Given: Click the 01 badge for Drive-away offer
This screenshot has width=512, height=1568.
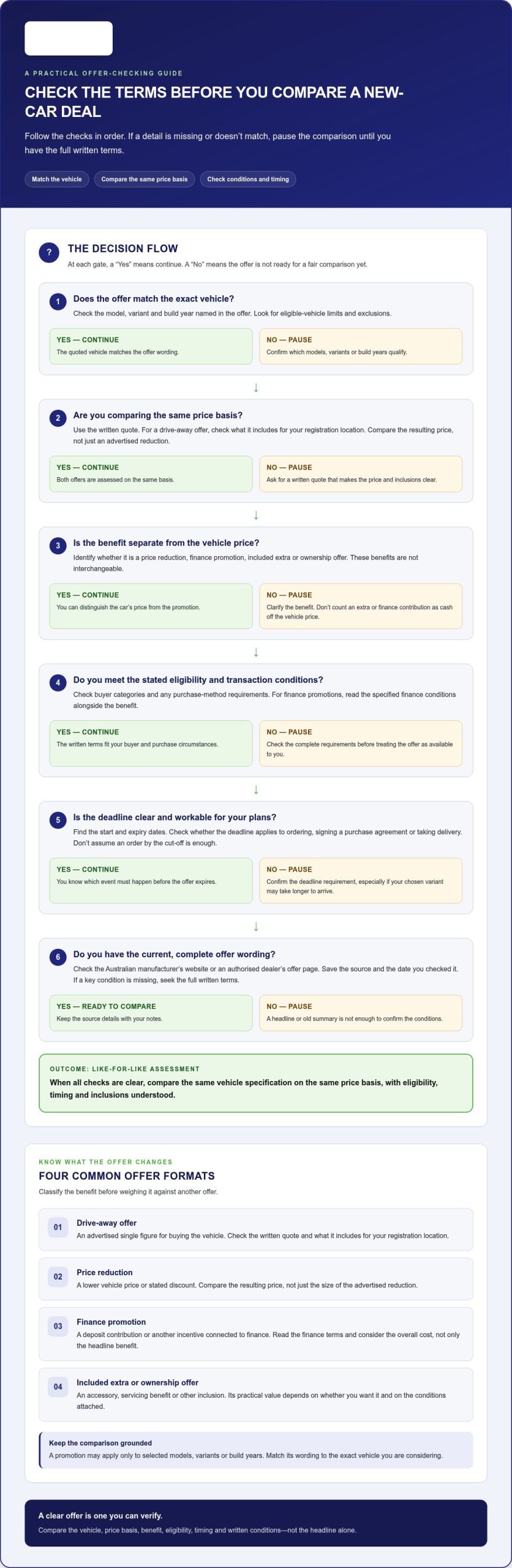Looking at the screenshot, I should click(58, 1227).
